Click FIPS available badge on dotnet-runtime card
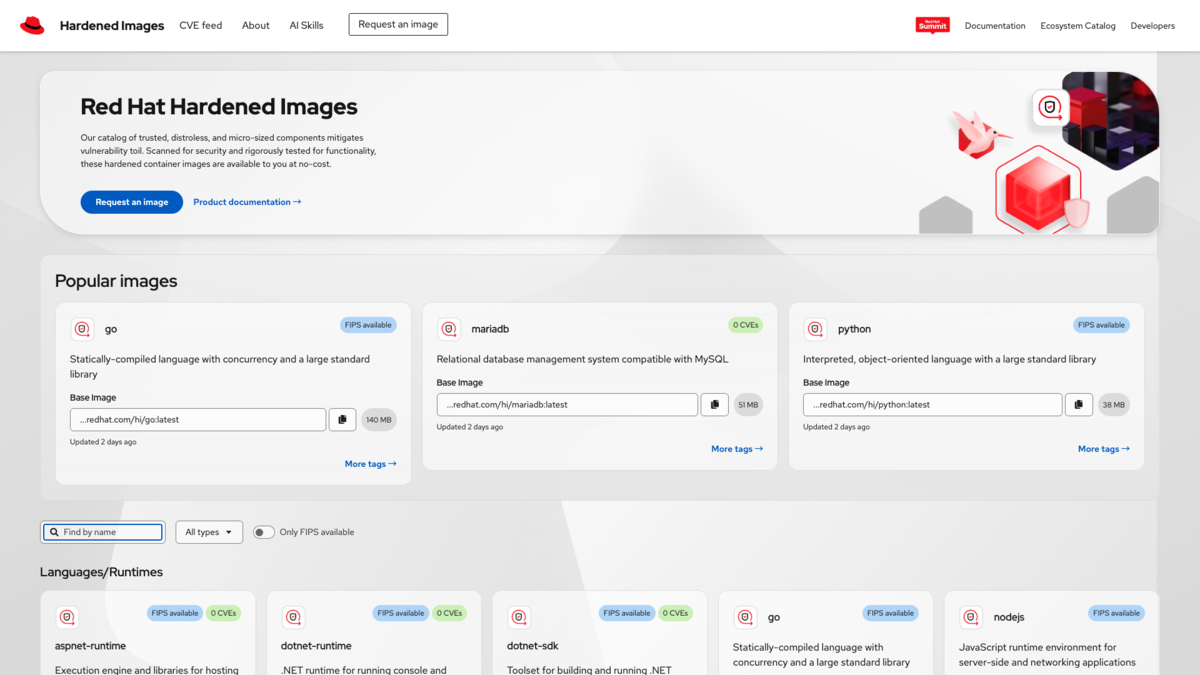This screenshot has height=675, width=1200. pyautogui.click(x=401, y=613)
